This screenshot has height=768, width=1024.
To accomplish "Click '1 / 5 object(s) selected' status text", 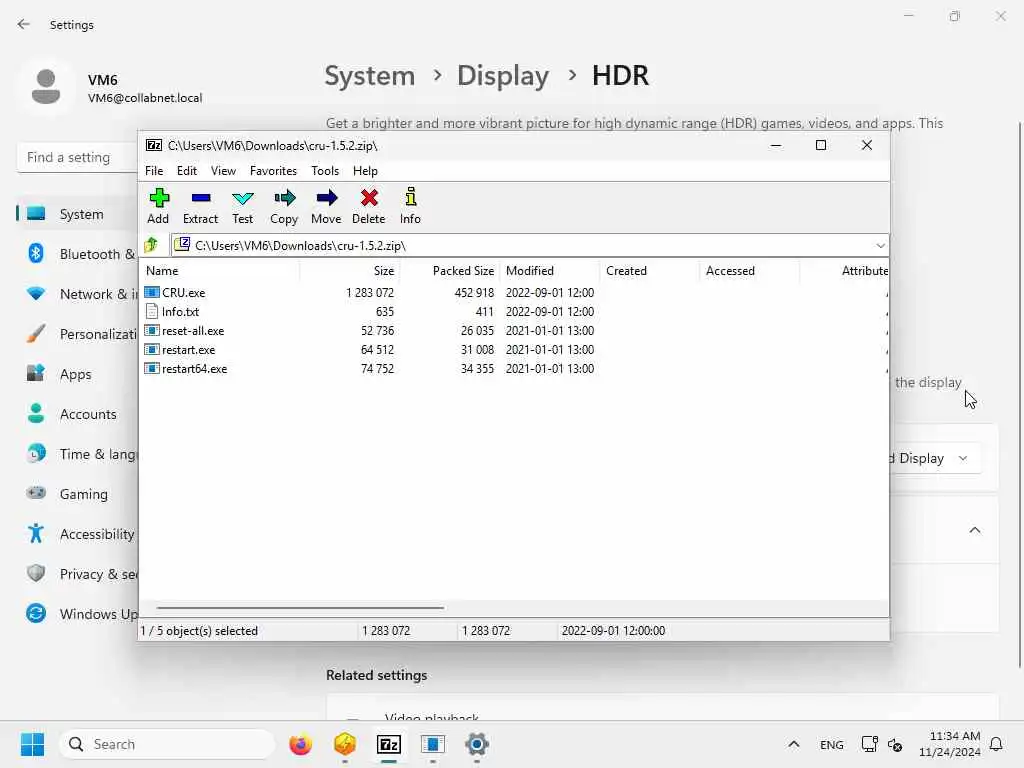I will point(199,631).
